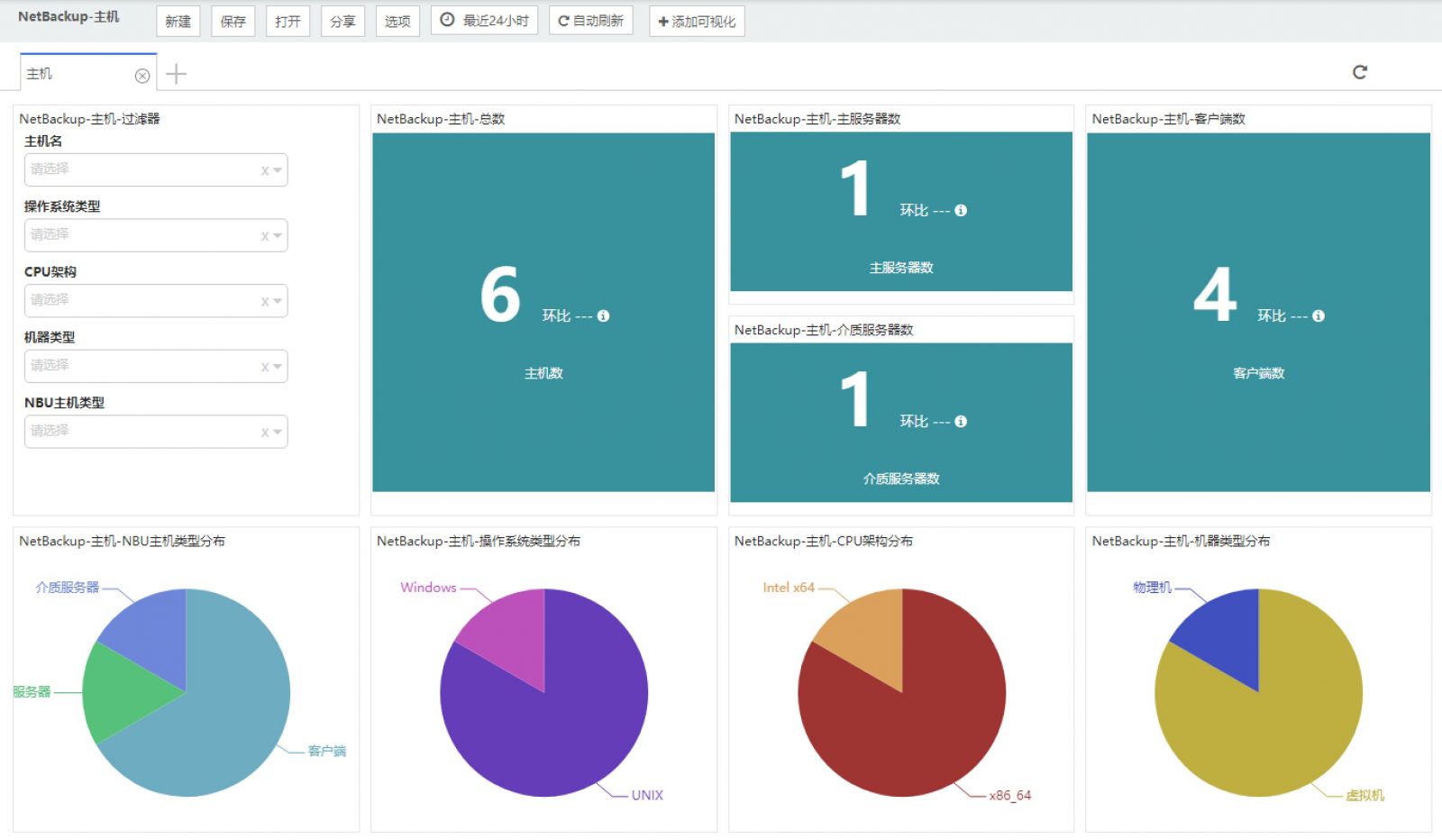
Task: Click the 介质服务器 legend label
Action: (68, 588)
